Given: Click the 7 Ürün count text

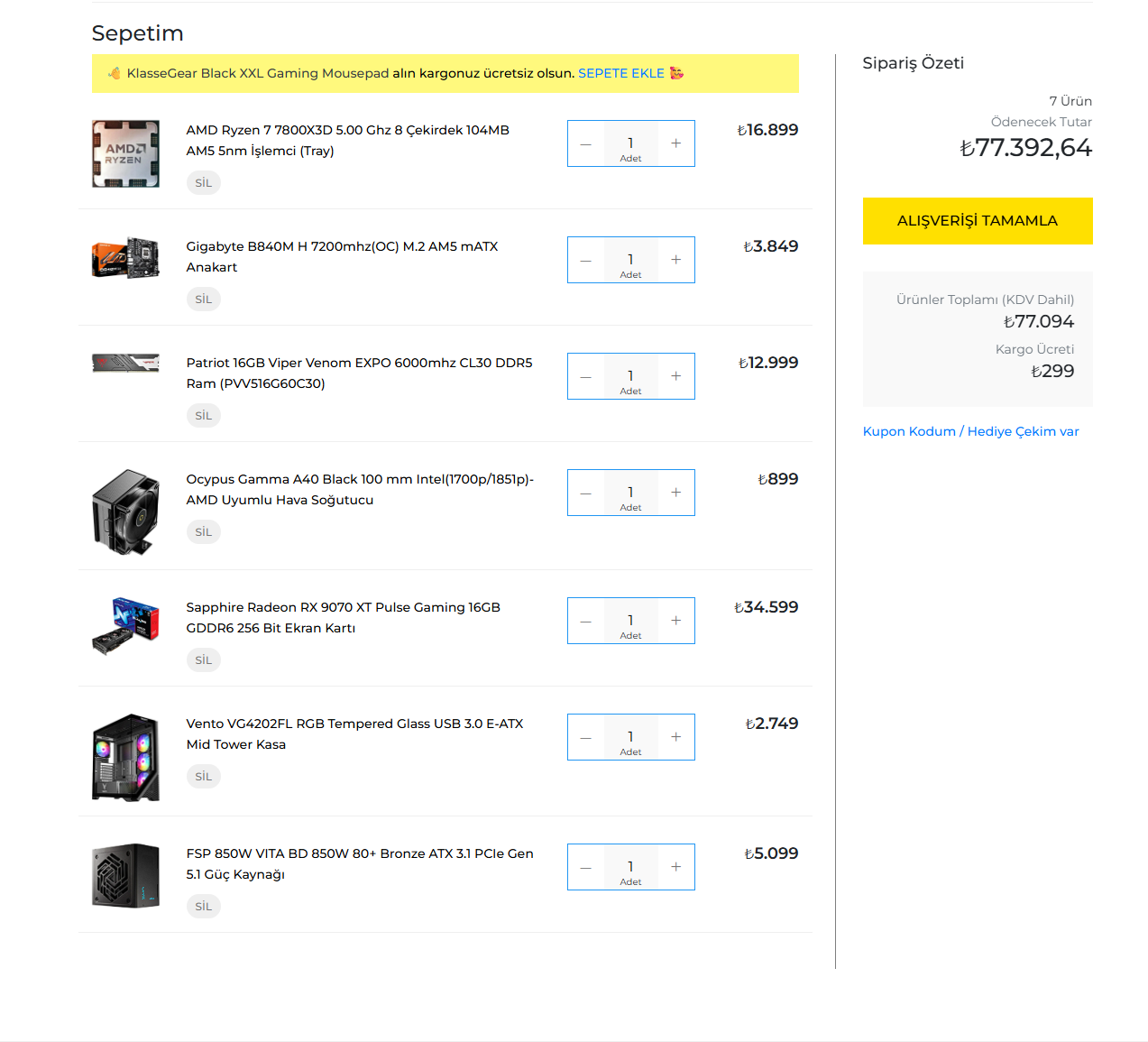Looking at the screenshot, I should 1070,101.
